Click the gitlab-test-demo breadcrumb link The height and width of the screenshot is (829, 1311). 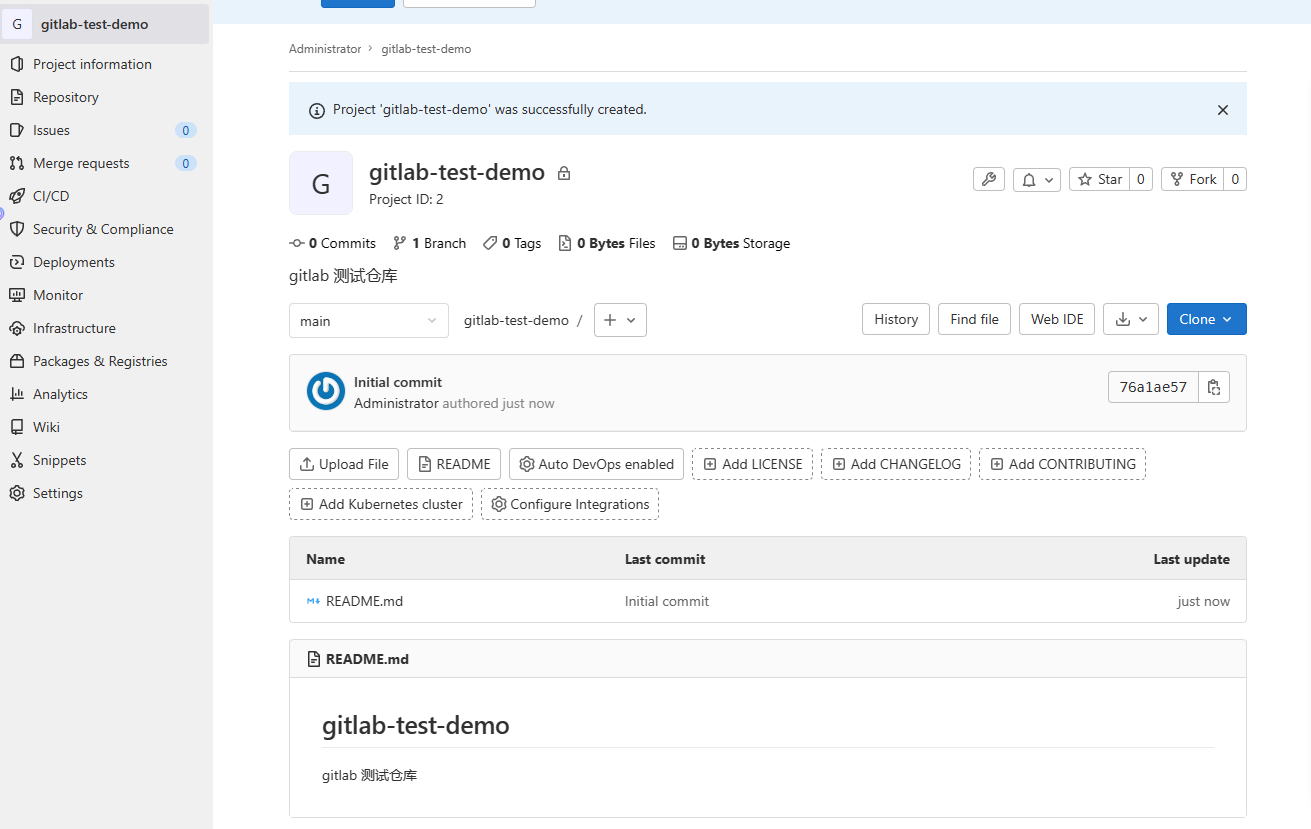pyautogui.click(x=426, y=49)
